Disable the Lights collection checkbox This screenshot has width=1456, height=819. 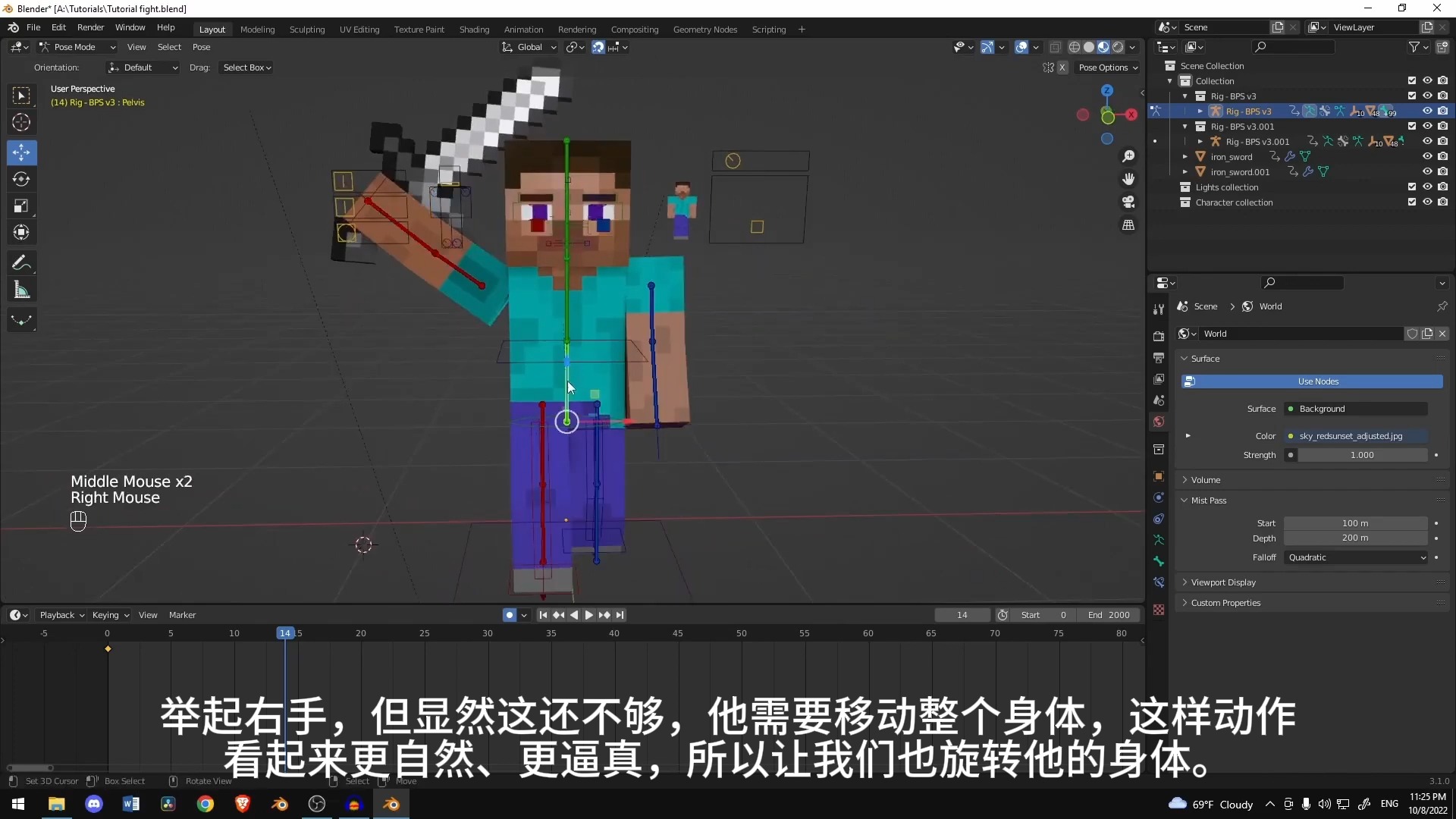tap(1412, 187)
